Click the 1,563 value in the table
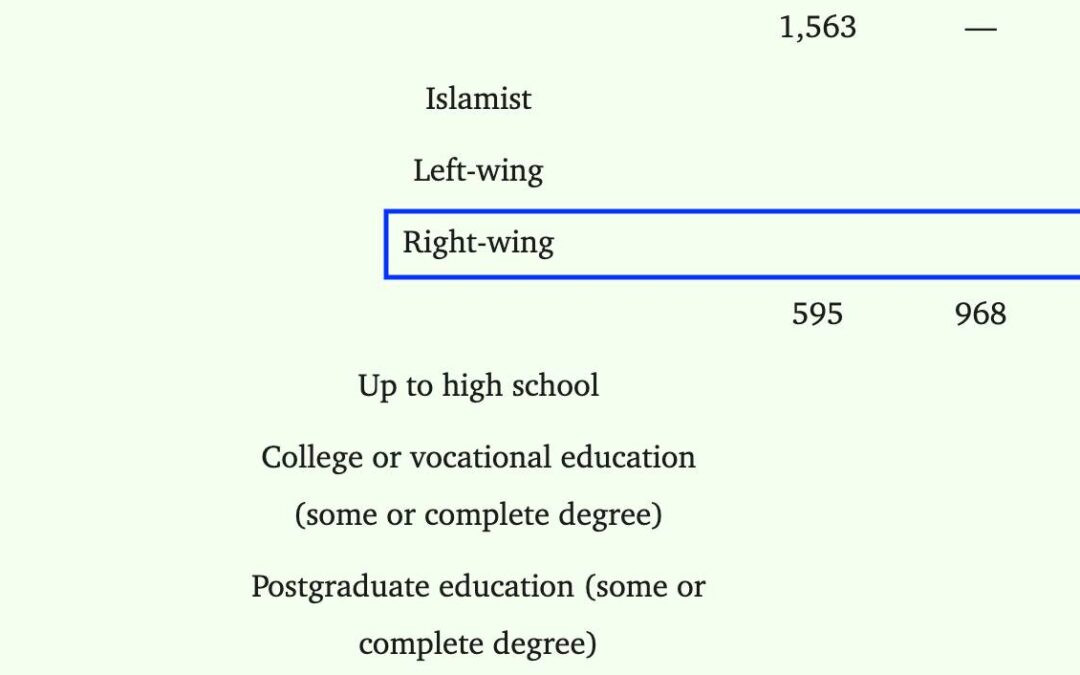1080x675 pixels. [817, 27]
